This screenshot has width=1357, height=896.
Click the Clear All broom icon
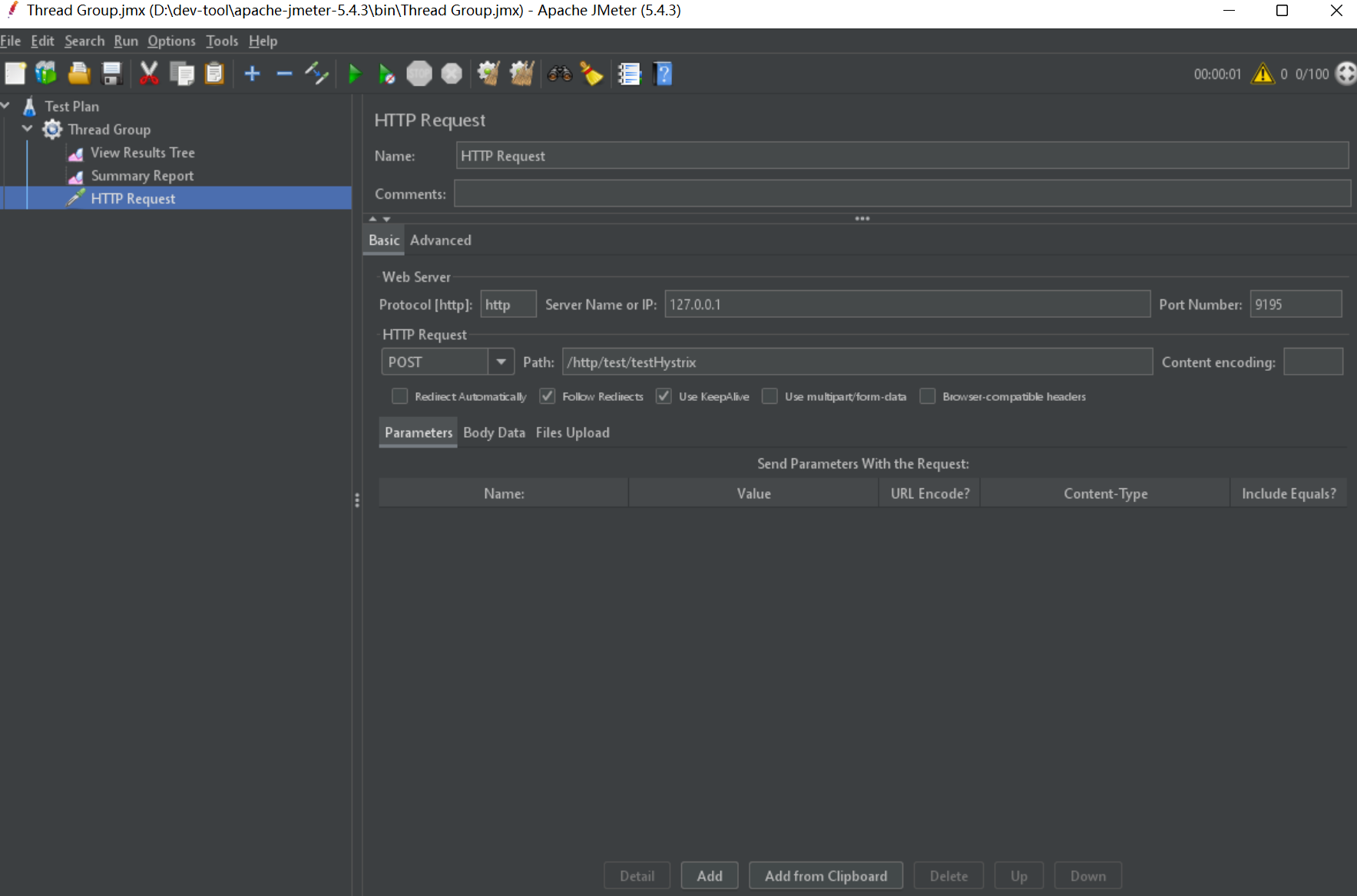coord(521,74)
